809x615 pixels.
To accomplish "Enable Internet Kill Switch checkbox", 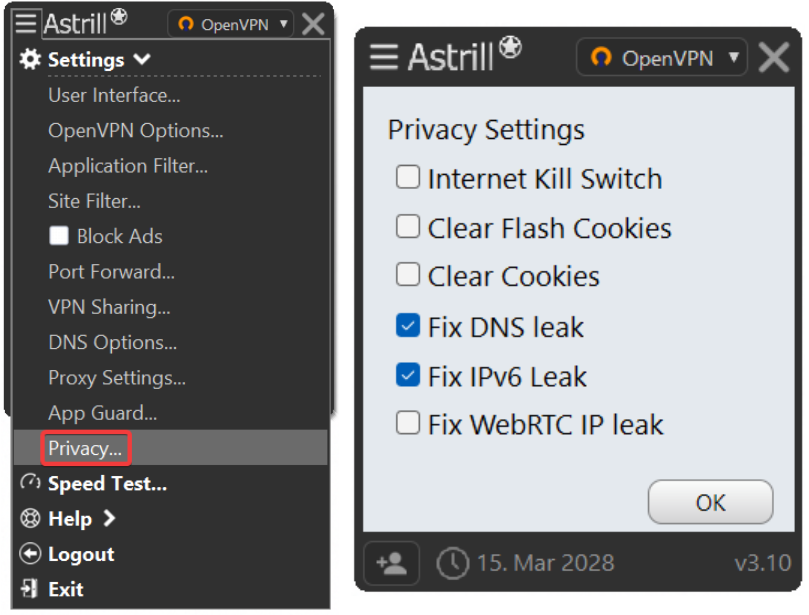I will point(408,176).
